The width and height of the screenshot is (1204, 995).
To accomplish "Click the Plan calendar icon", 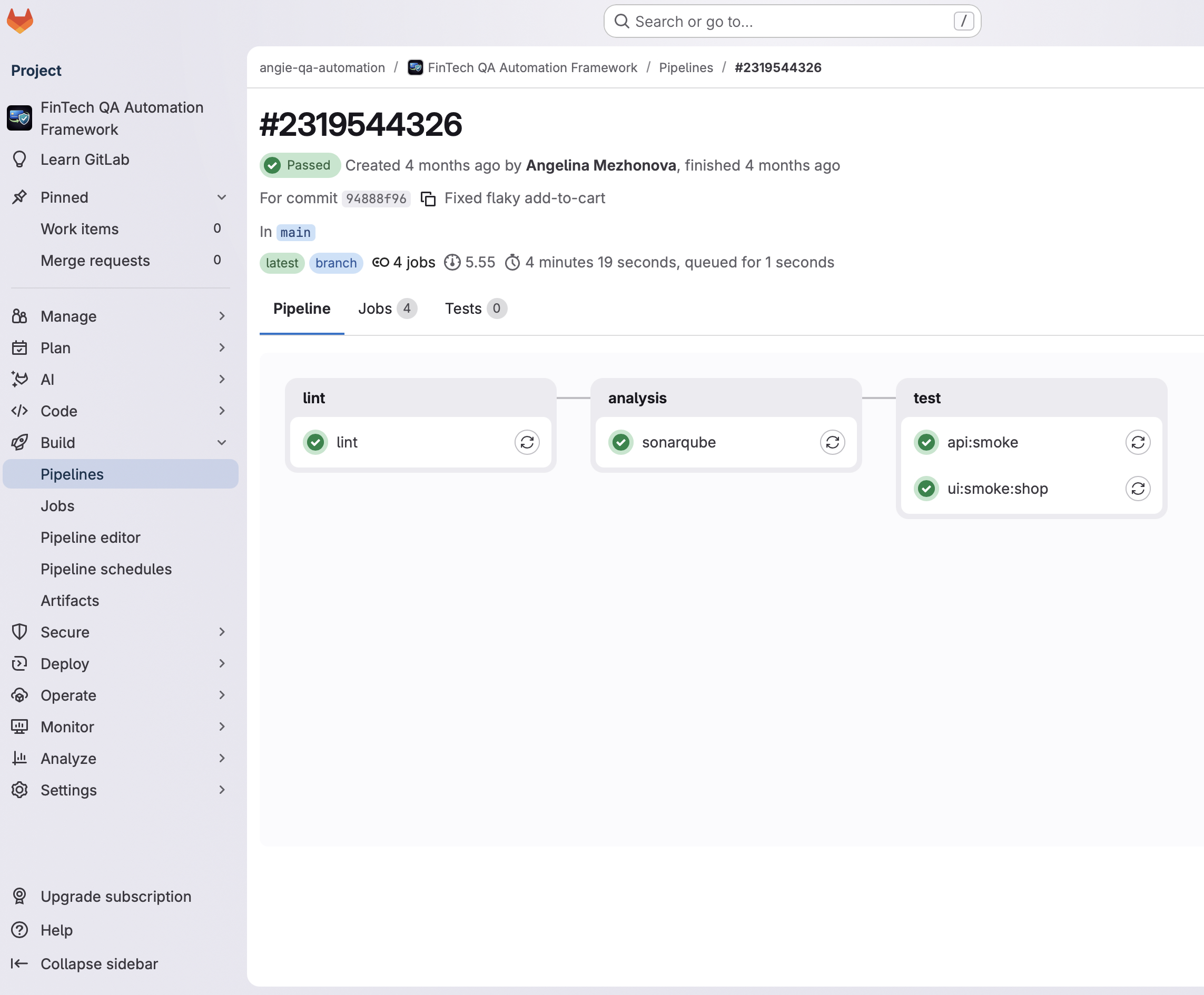I will 19,348.
